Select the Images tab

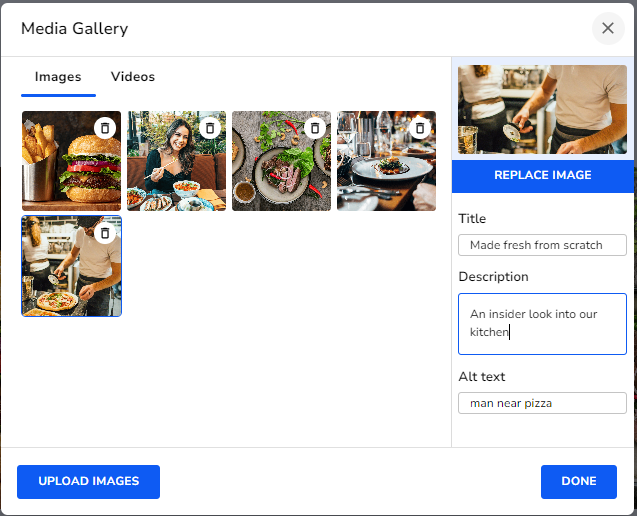(x=58, y=77)
